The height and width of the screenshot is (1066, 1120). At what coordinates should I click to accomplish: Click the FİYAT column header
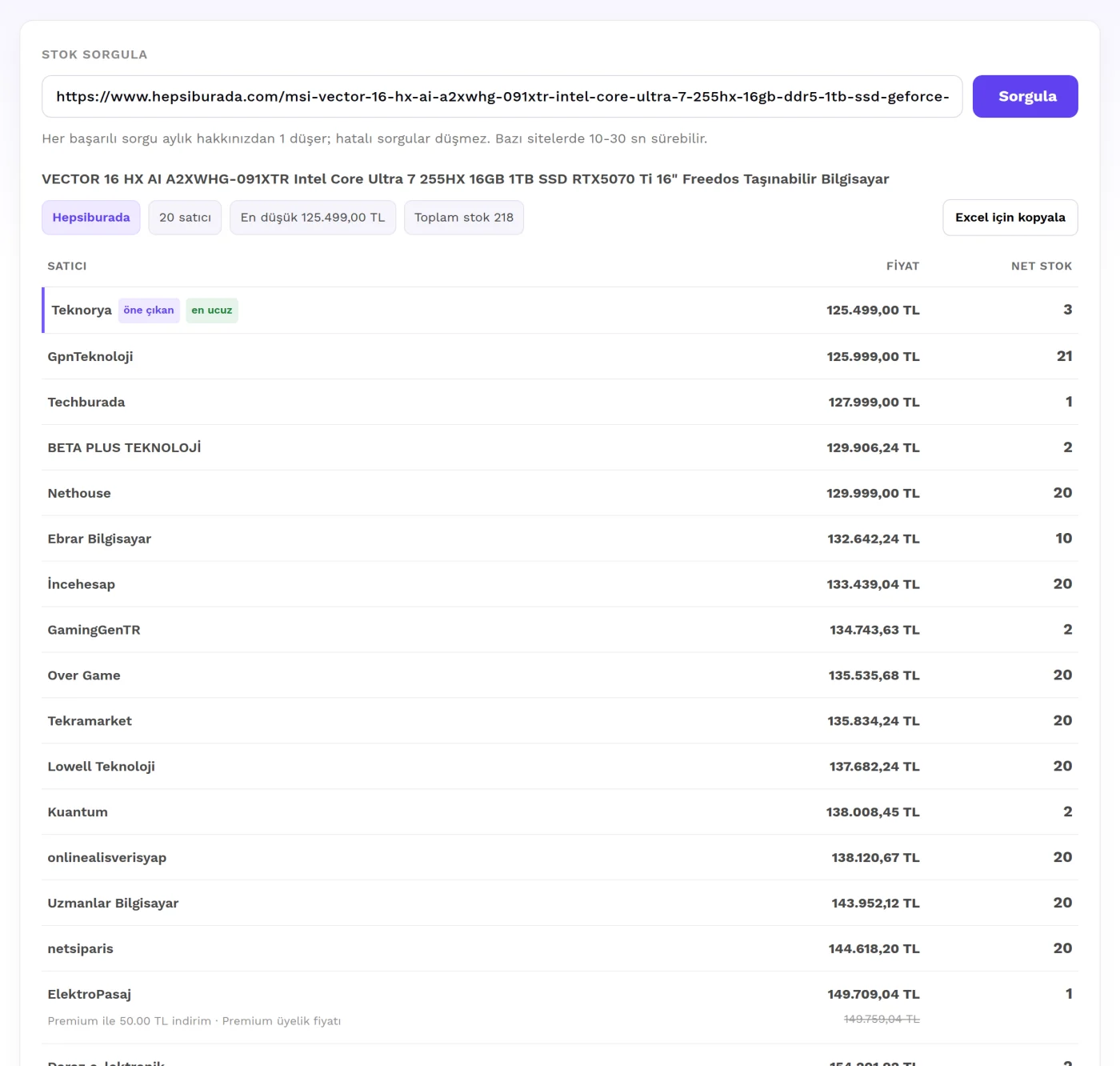click(x=902, y=266)
